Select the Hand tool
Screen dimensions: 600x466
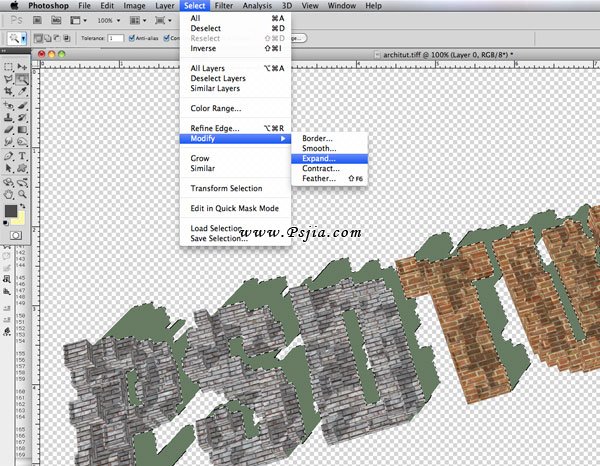(9, 194)
